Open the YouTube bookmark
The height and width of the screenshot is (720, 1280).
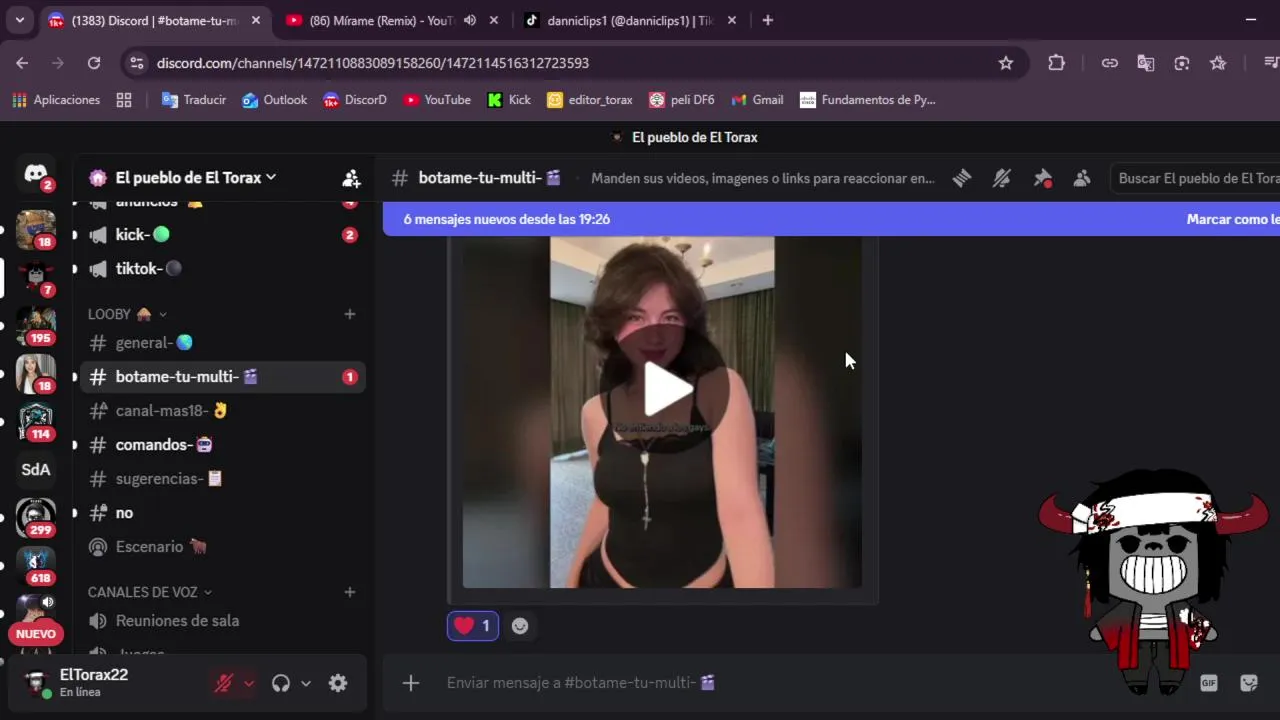pos(437,100)
